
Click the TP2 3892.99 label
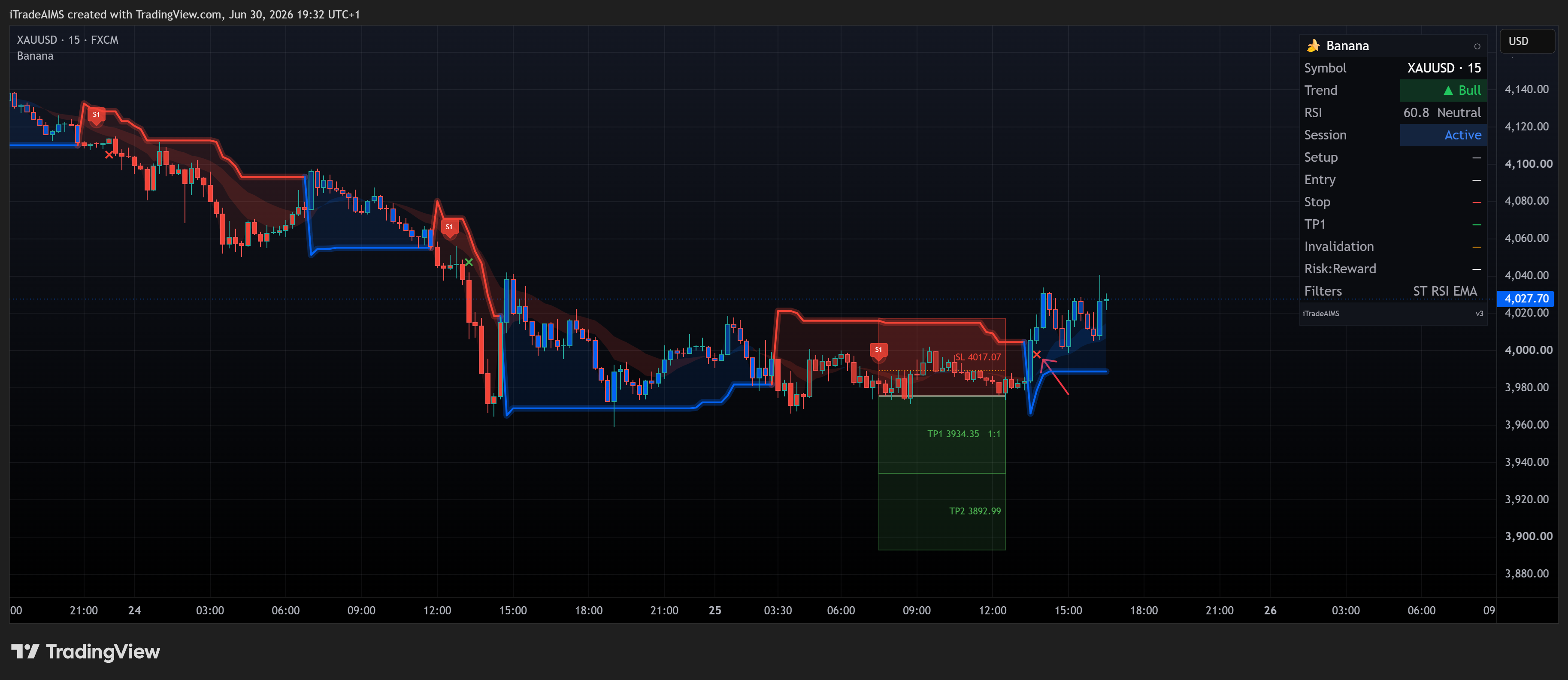(x=975, y=511)
